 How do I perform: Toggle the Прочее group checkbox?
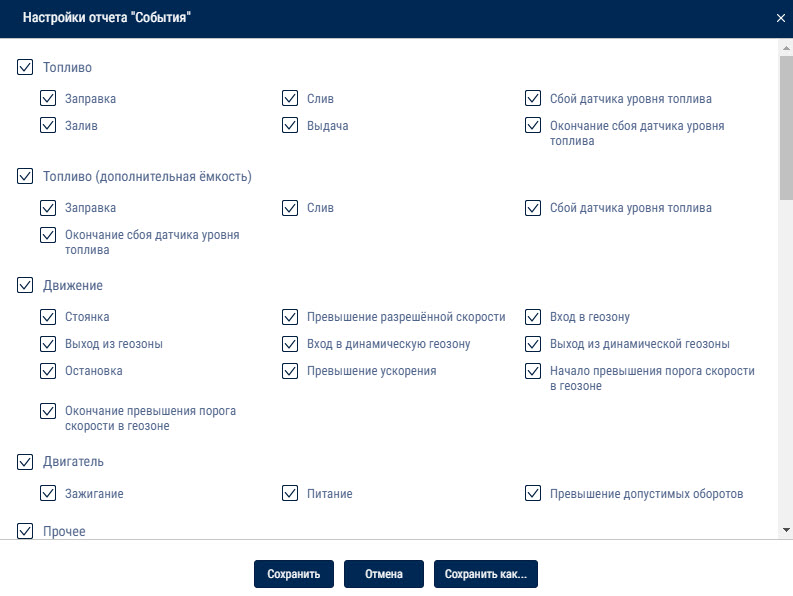25,531
